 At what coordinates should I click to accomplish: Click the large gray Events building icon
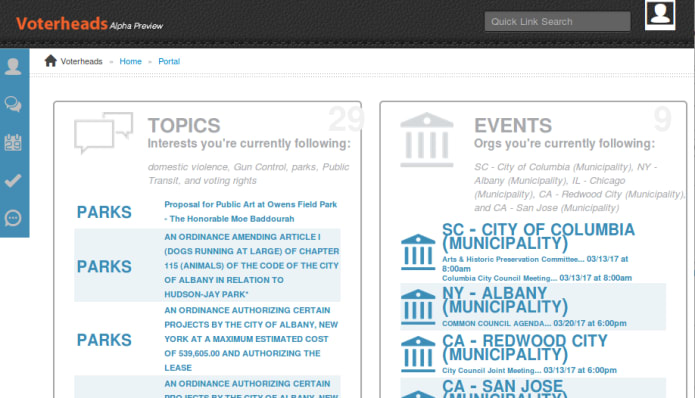click(427, 140)
